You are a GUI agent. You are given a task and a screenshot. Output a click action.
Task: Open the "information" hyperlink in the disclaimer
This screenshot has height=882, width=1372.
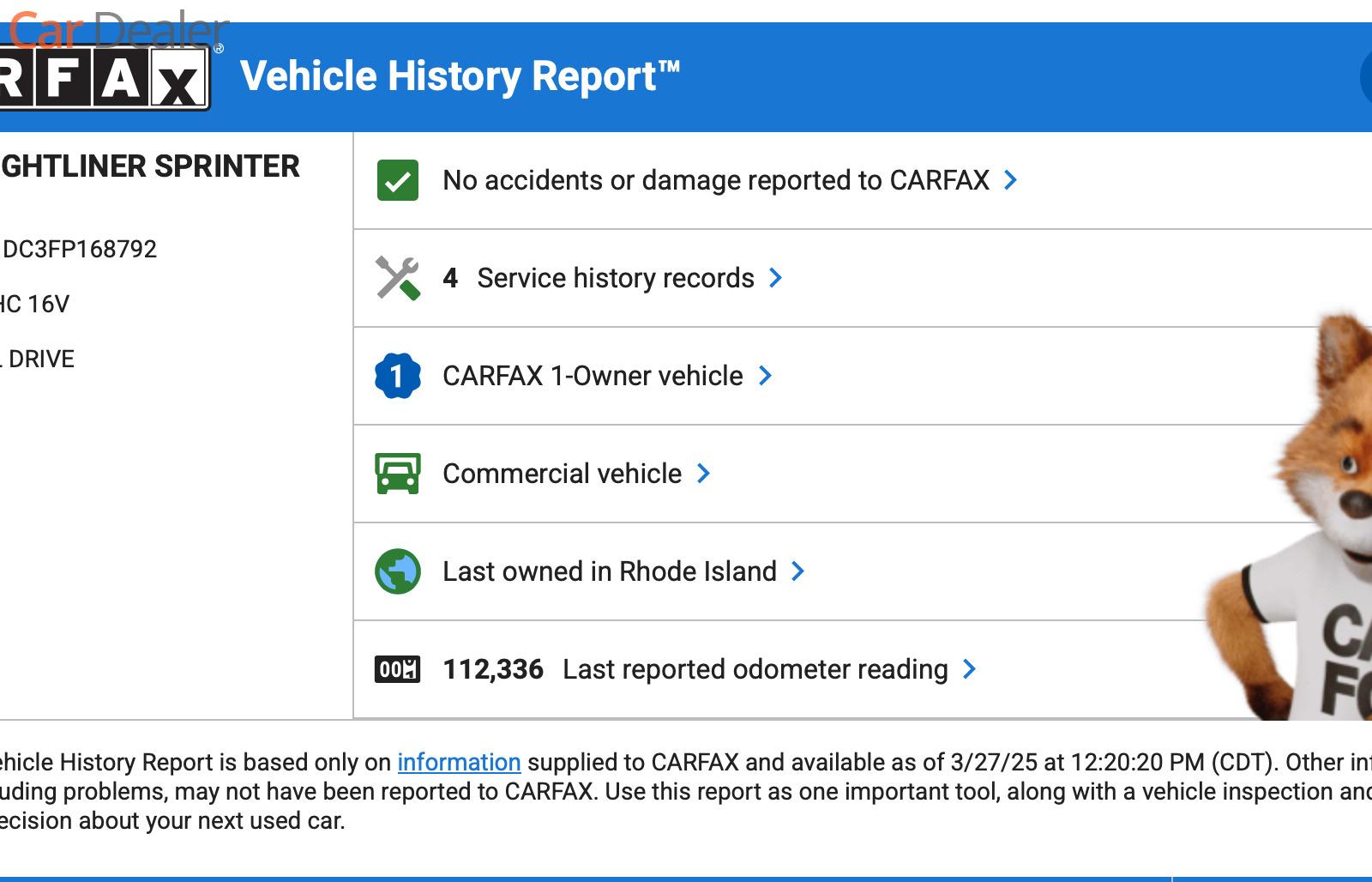(x=459, y=762)
